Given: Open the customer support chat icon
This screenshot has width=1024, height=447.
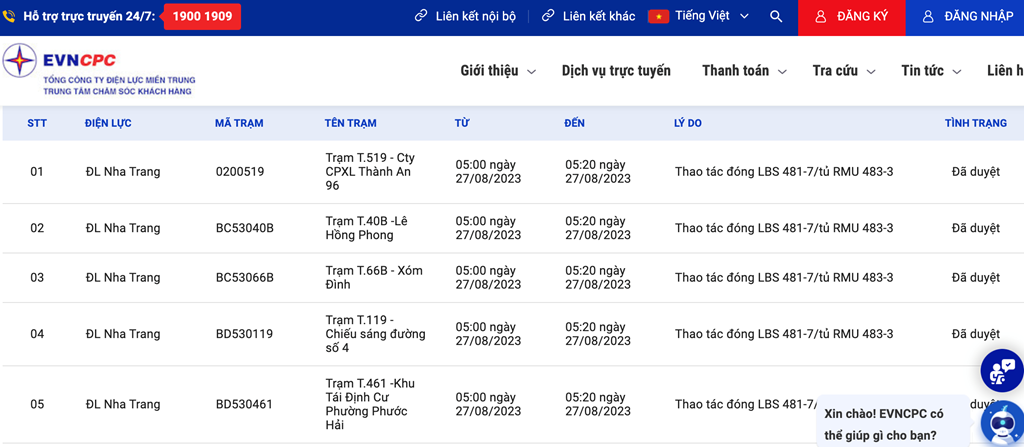Looking at the screenshot, I should pyautogui.click(x=1002, y=370).
